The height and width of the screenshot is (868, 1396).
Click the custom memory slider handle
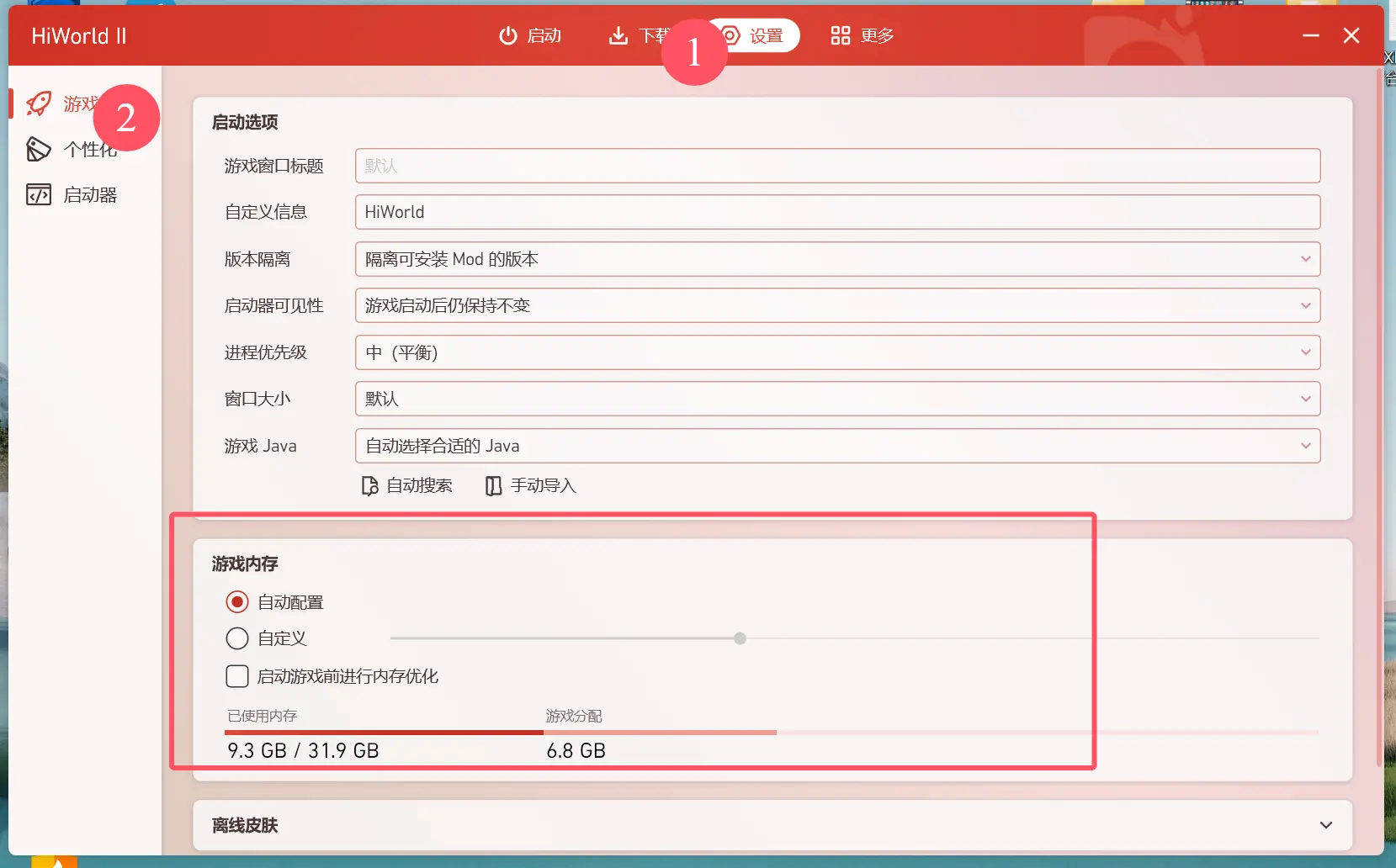pos(740,638)
